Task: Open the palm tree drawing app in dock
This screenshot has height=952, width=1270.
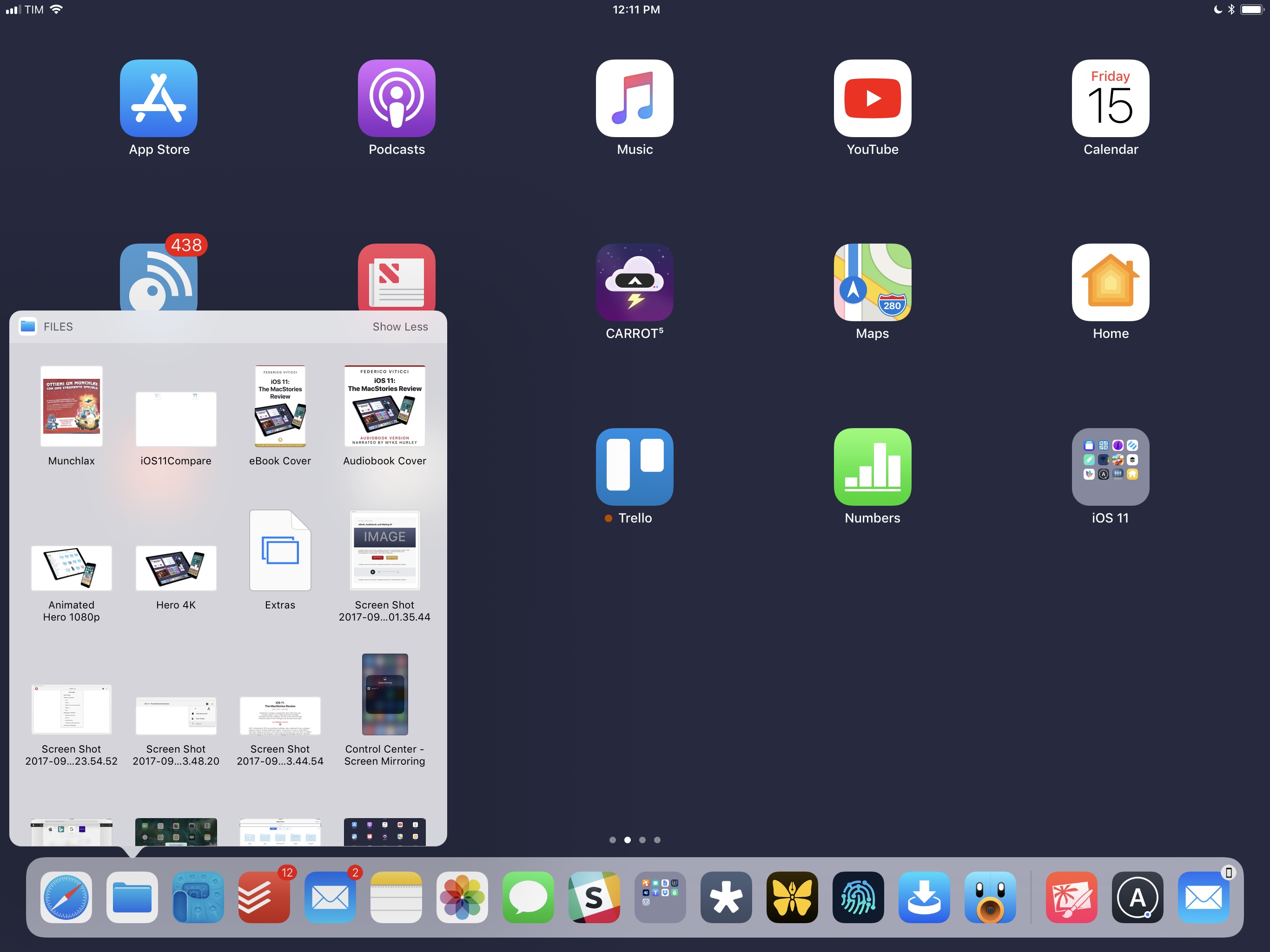Action: tap(1072, 898)
